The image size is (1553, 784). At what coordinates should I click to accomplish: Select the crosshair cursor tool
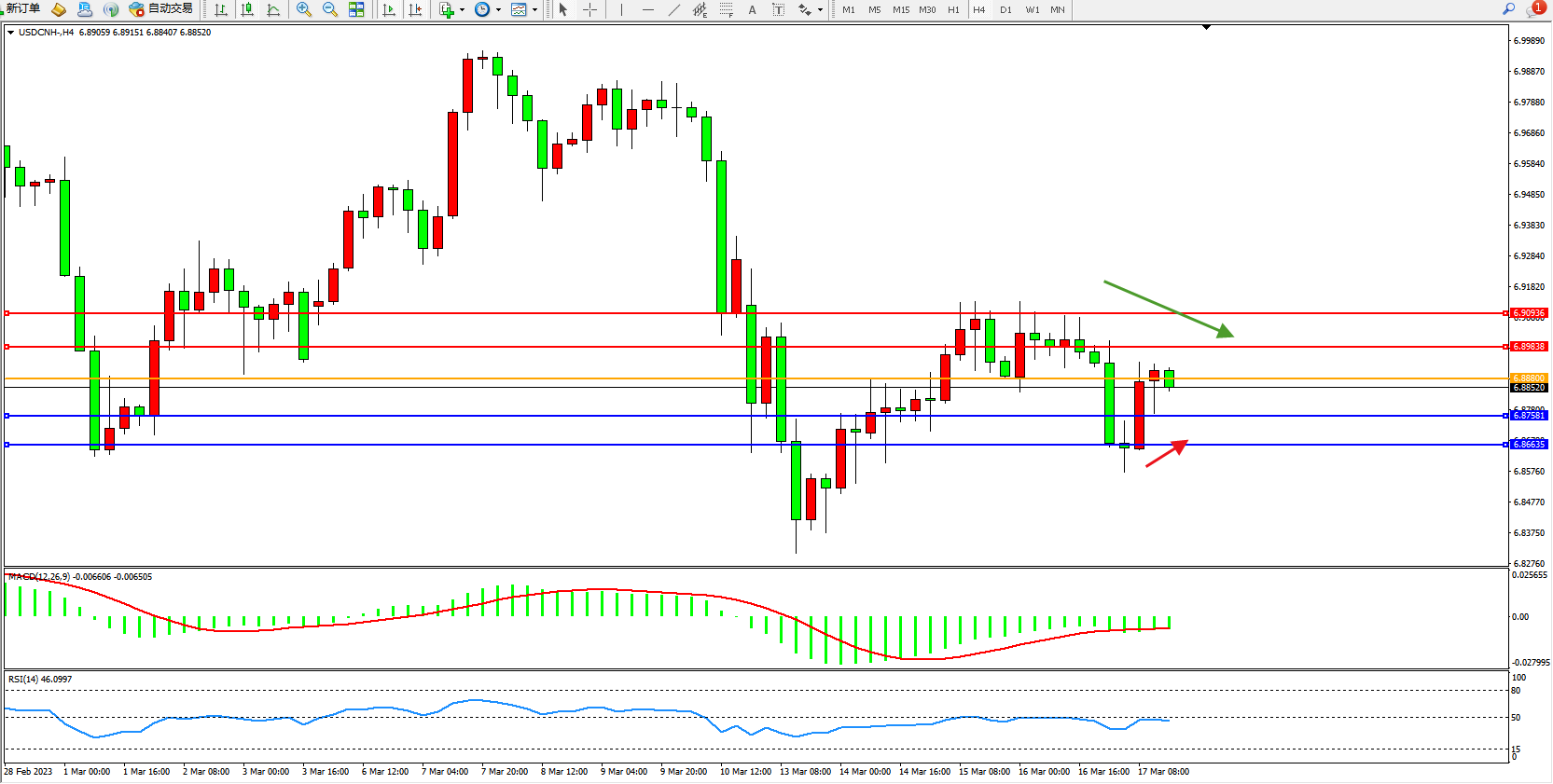(x=589, y=9)
